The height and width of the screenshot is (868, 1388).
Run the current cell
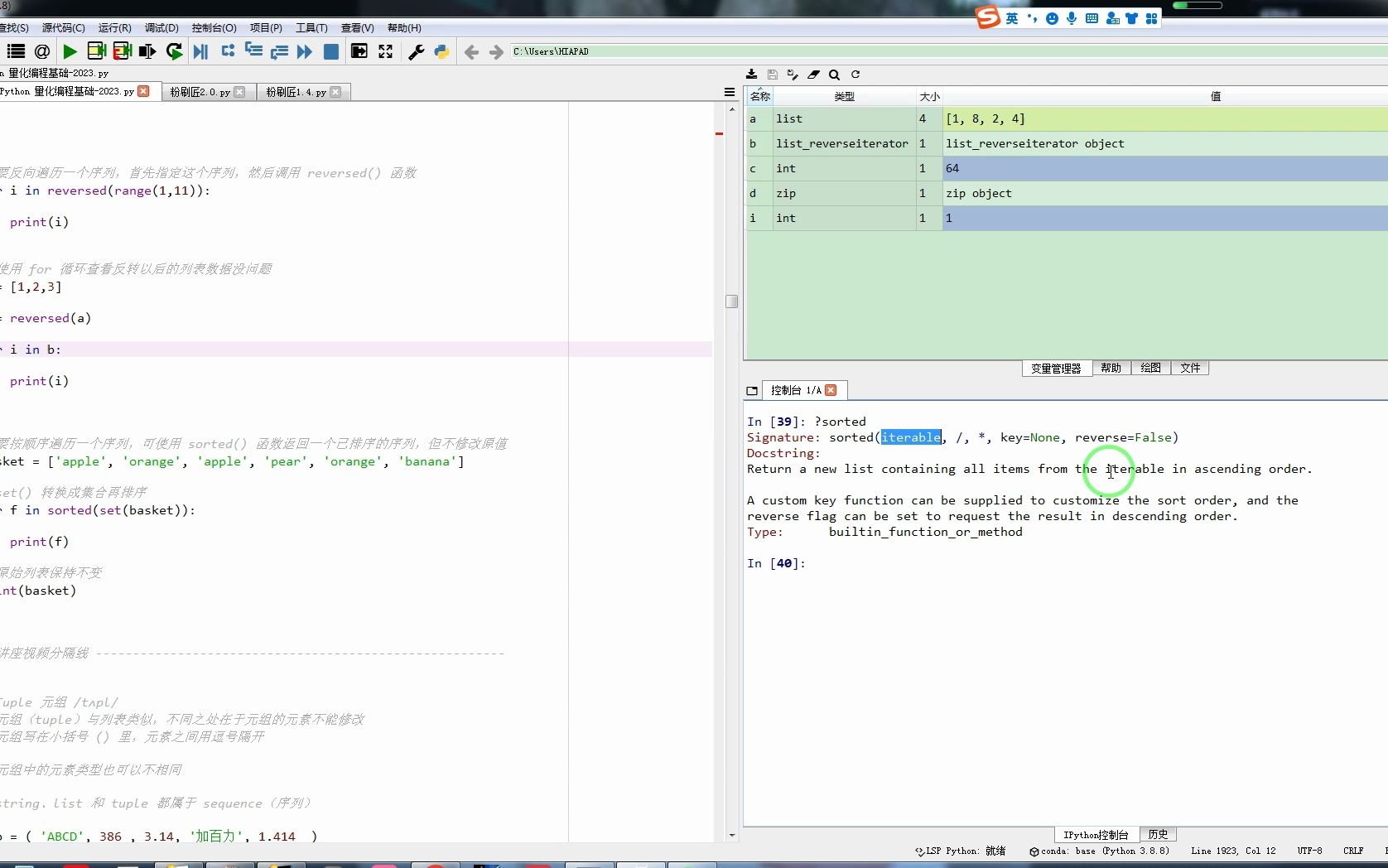96,51
